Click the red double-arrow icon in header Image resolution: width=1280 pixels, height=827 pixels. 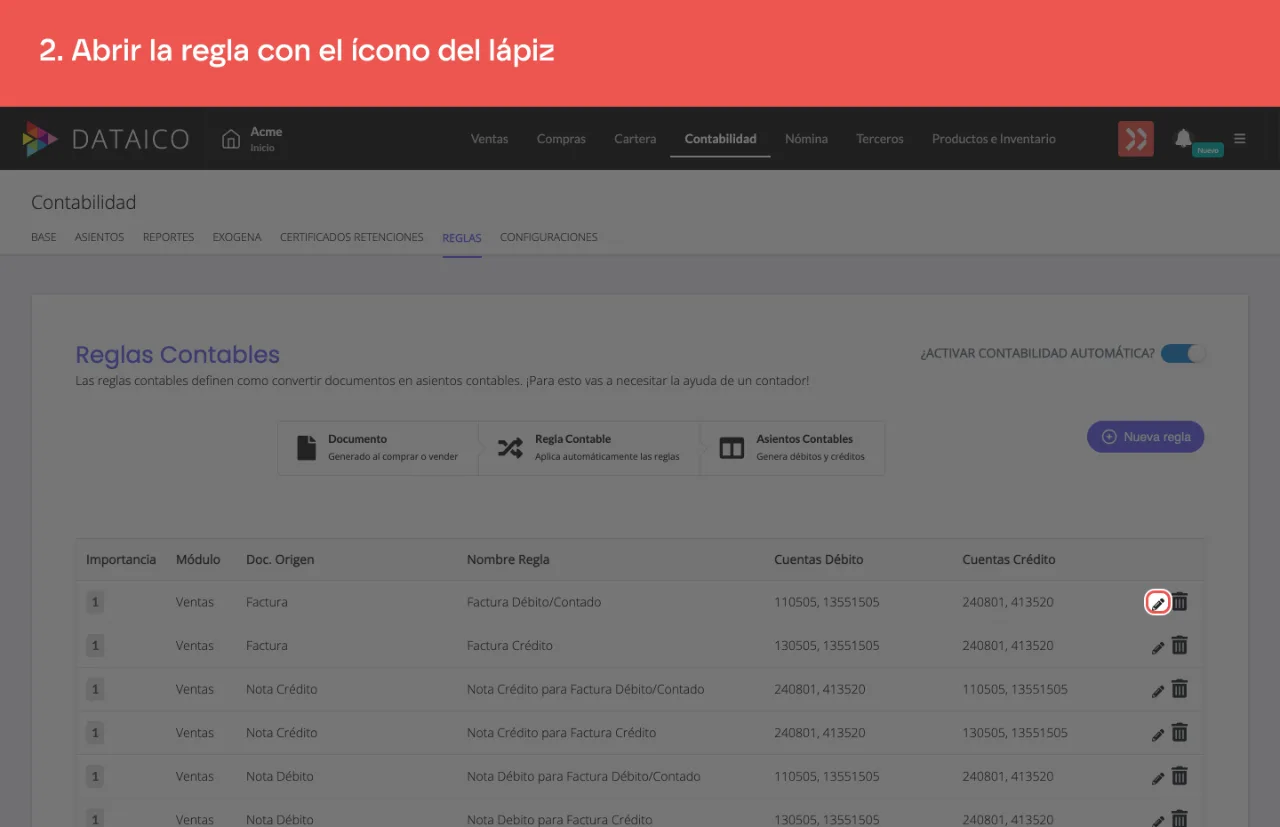(1136, 139)
